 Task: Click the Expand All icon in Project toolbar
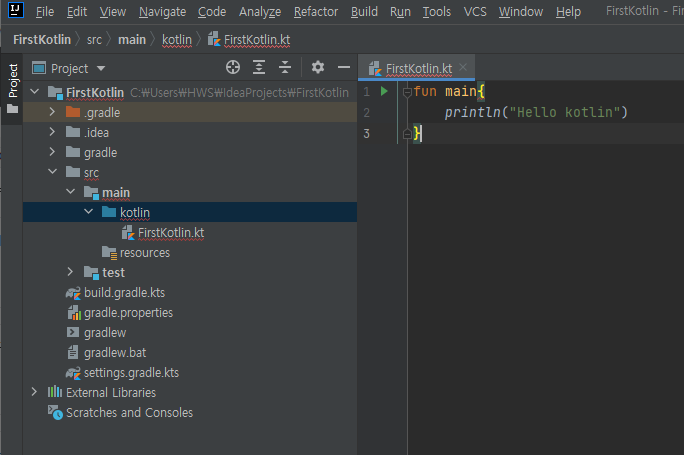[x=259, y=67]
